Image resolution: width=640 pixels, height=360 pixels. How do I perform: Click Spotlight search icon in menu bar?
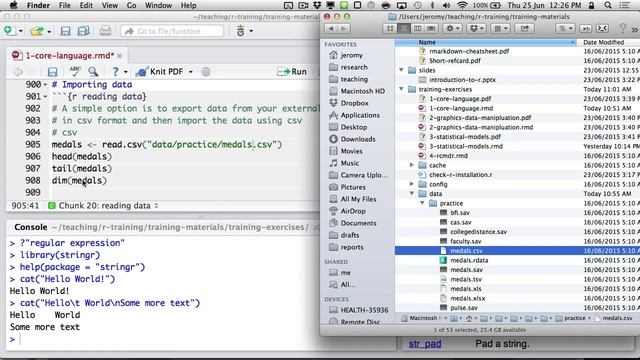point(608,5)
